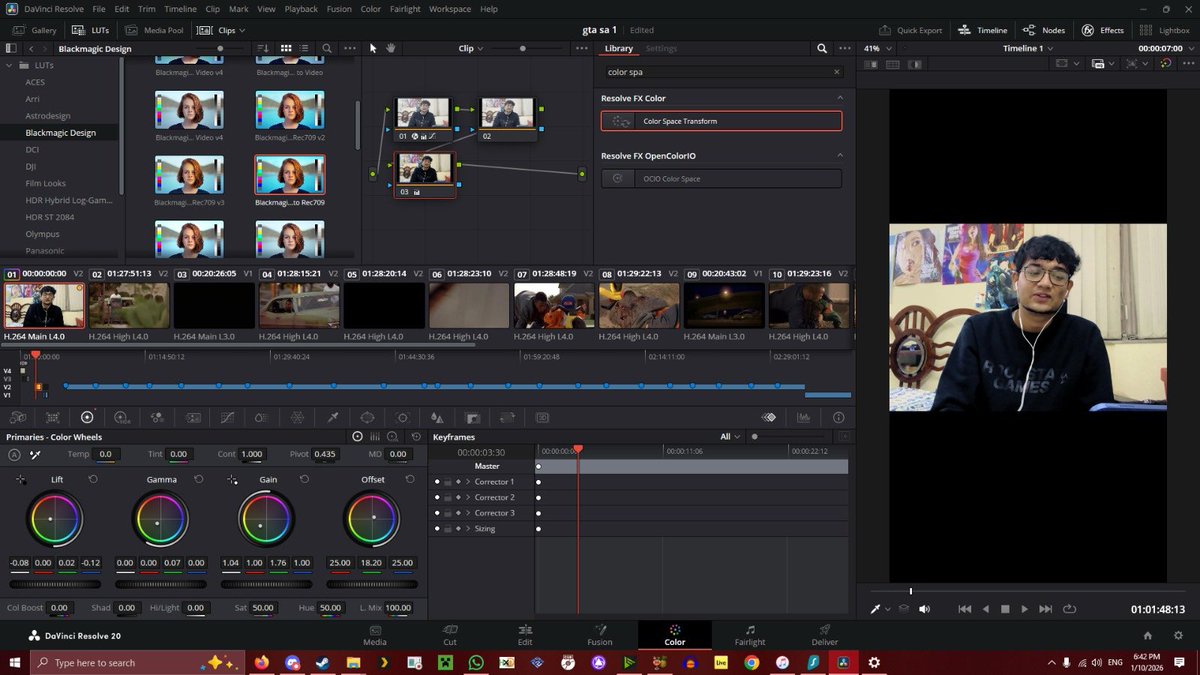Select clip 07 thumbnail in timeline strip
This screenshot has height=675, width=1200.
tap(554, 305)
